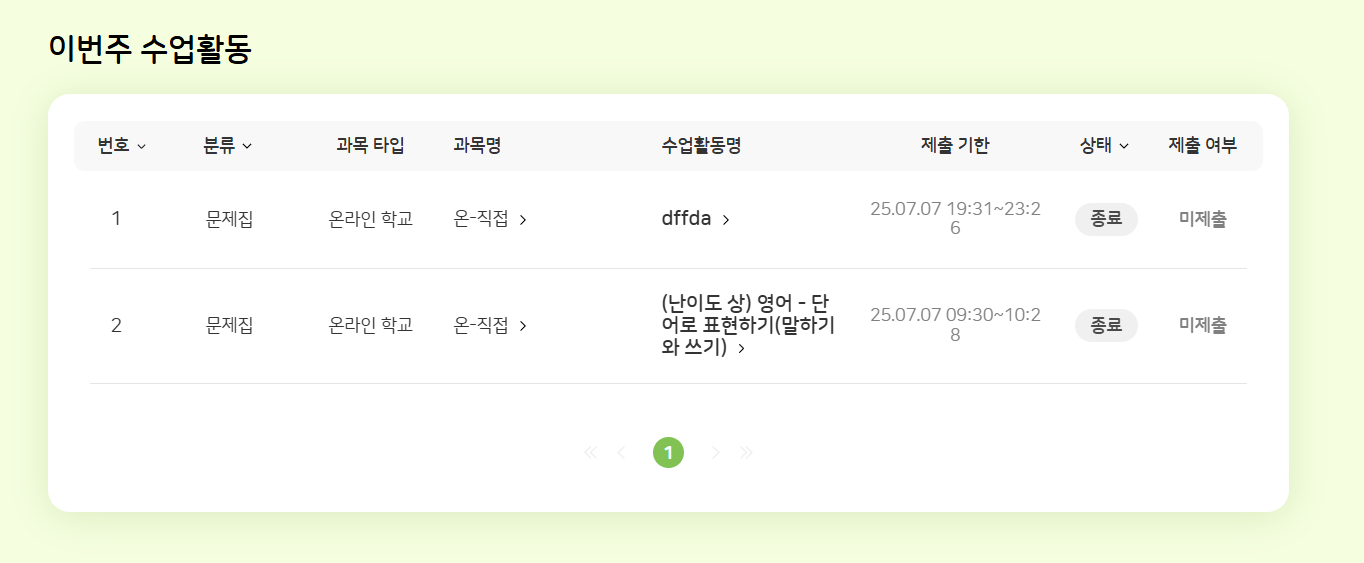Image resolution: width=1364 pixels, height=563 pixels.
Task: Click the previous page arrow
Action: click(621, 453)
